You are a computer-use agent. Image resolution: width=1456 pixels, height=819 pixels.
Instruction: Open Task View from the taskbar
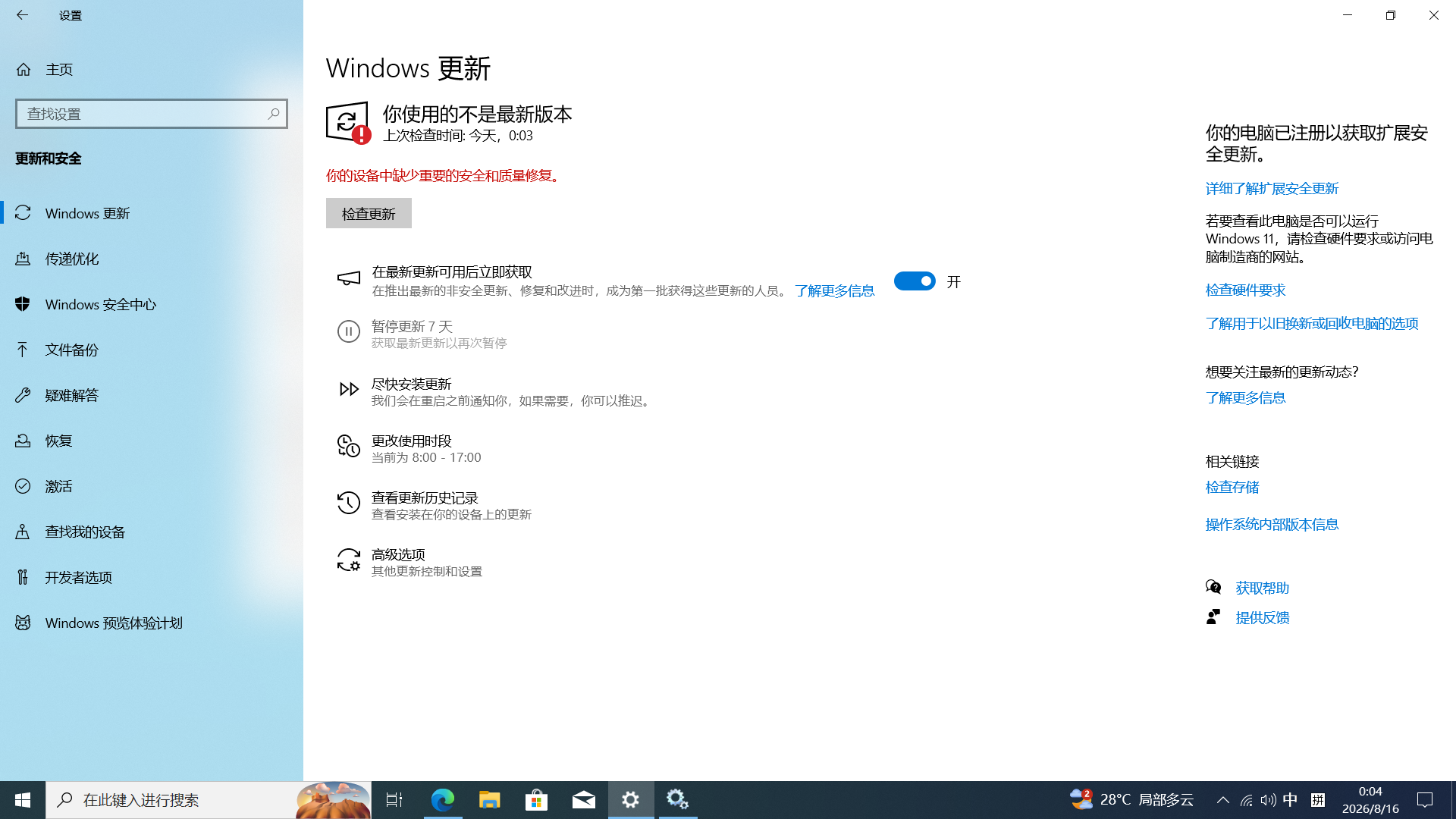(x=394, y=799)
